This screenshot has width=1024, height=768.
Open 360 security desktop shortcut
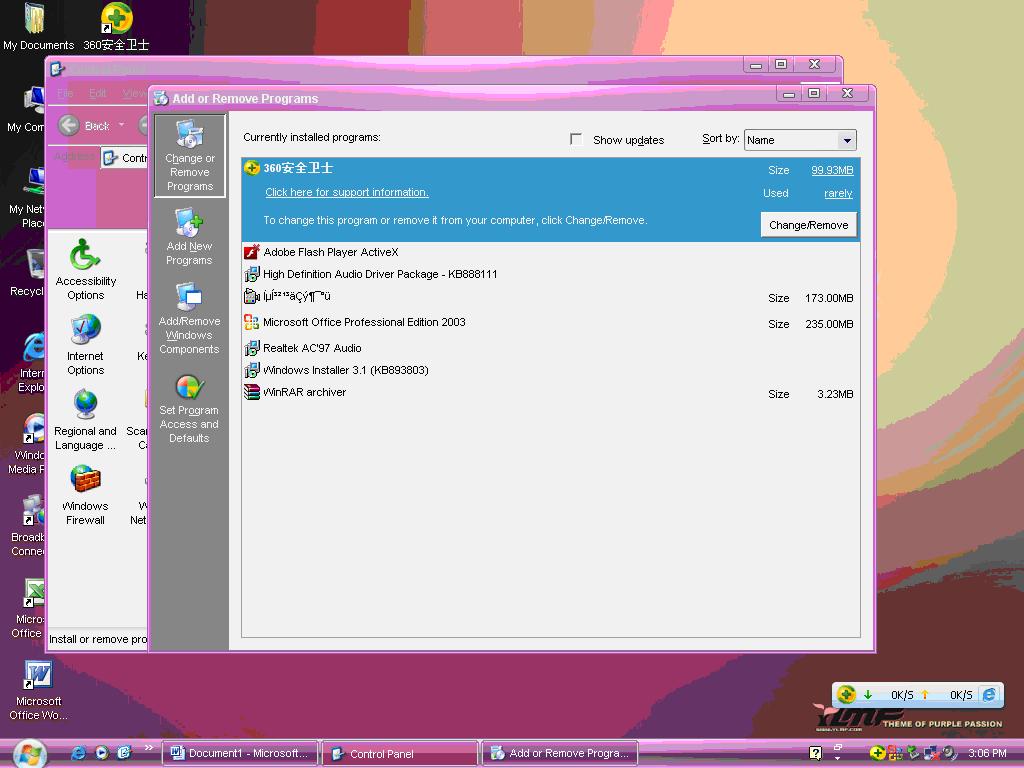(116, 27)
